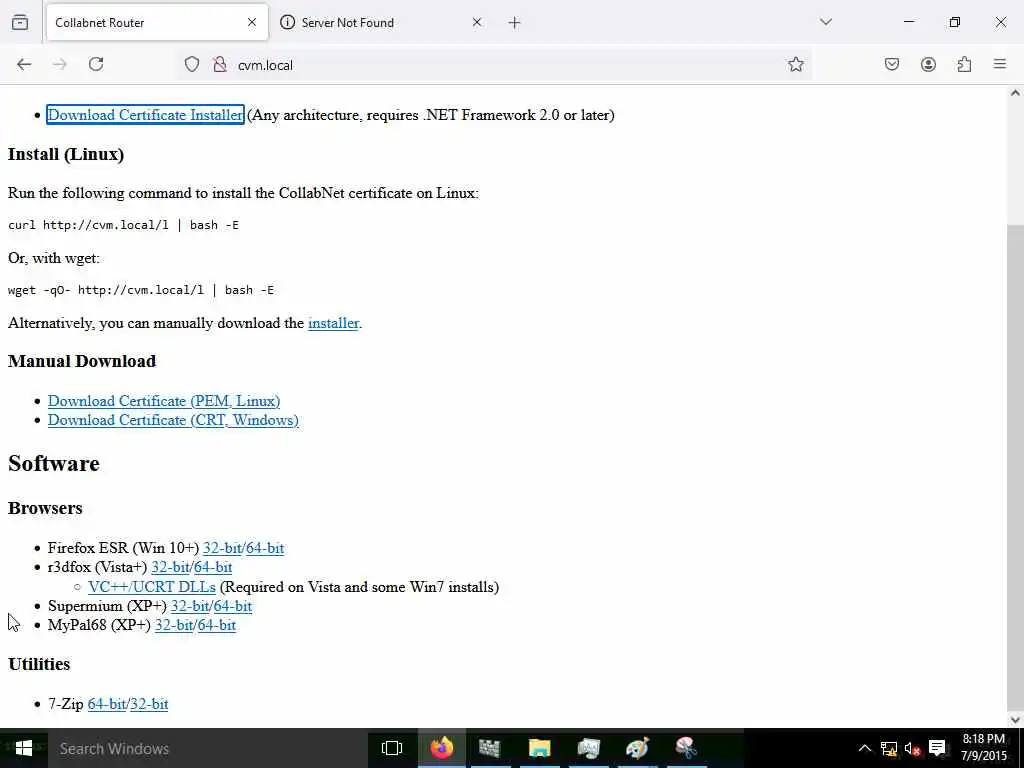
Task: Expand the list all tabs chevron
Action: tap(826, 22)
